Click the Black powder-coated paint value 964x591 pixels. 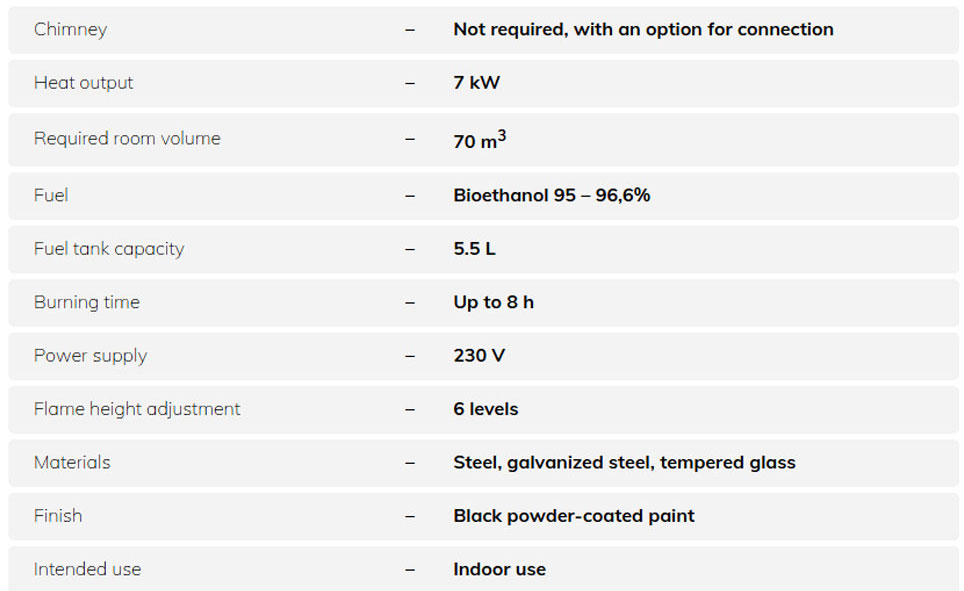coord(573,516)
